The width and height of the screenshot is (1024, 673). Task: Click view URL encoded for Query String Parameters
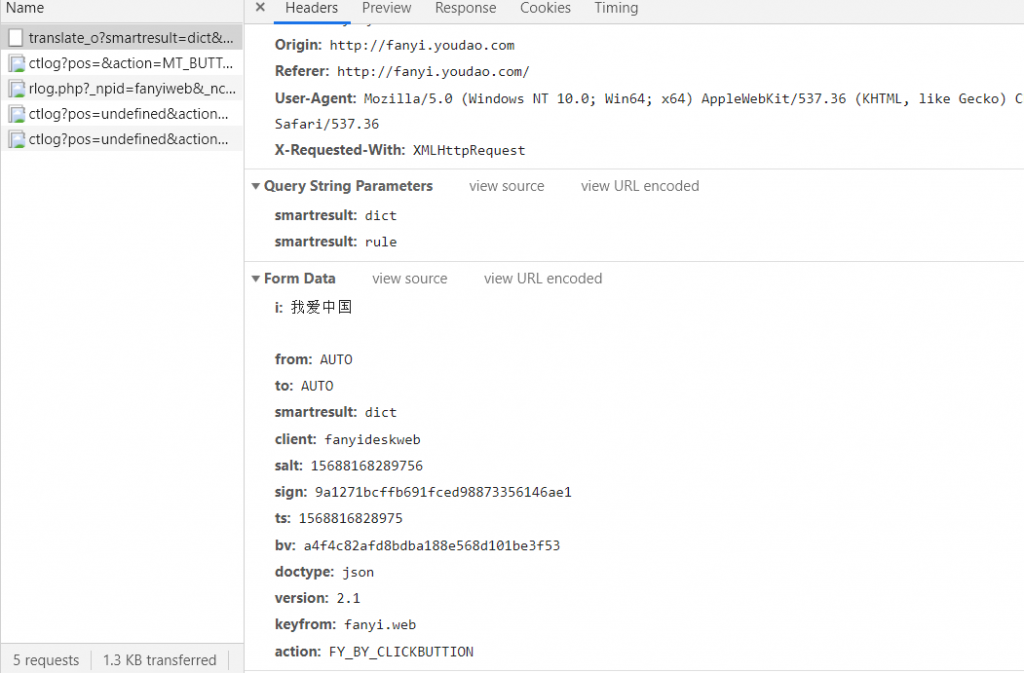click(640, 186)
